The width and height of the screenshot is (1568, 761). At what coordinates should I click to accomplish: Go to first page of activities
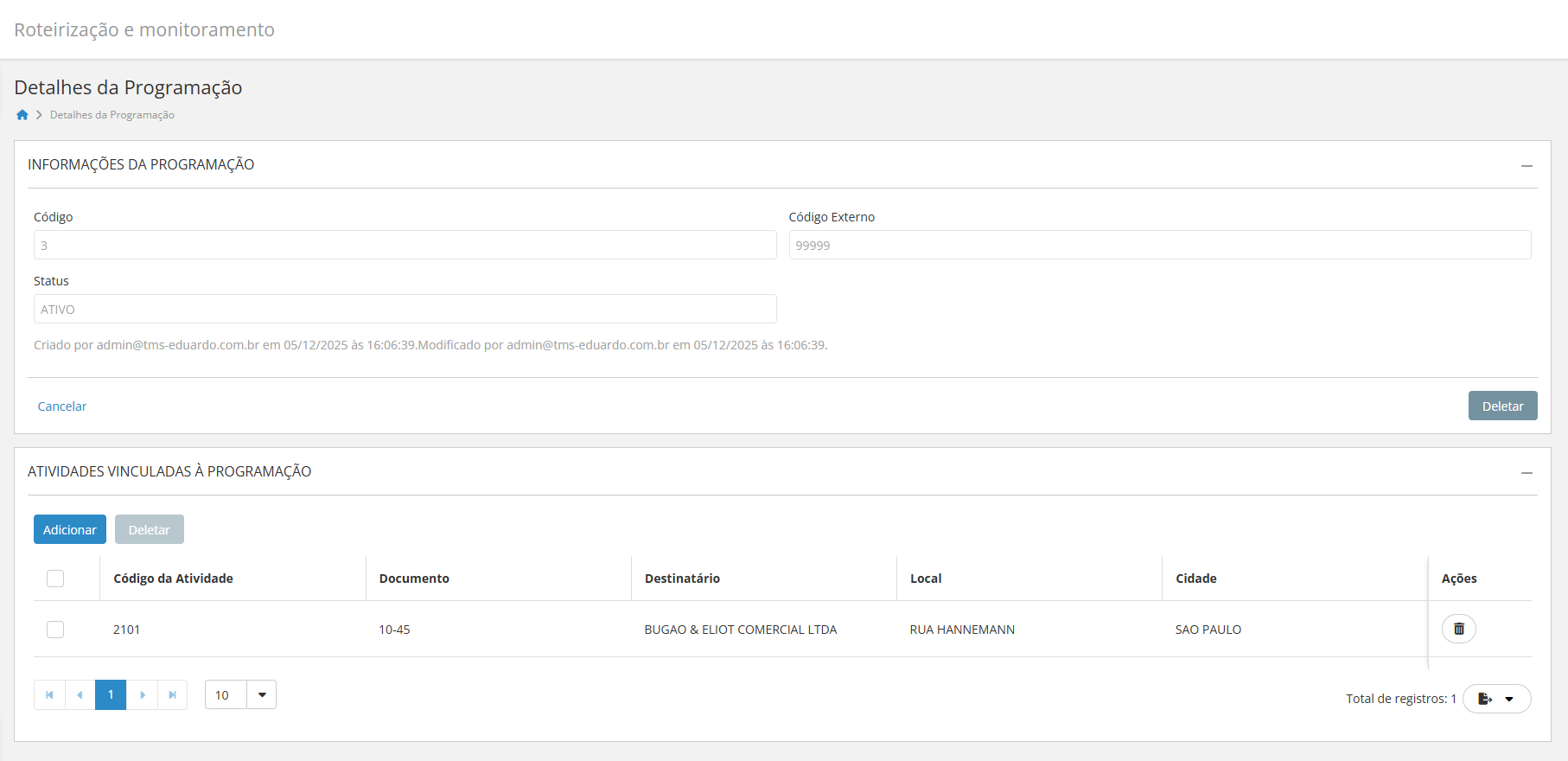pyautogui.click(x=49, y=694)
